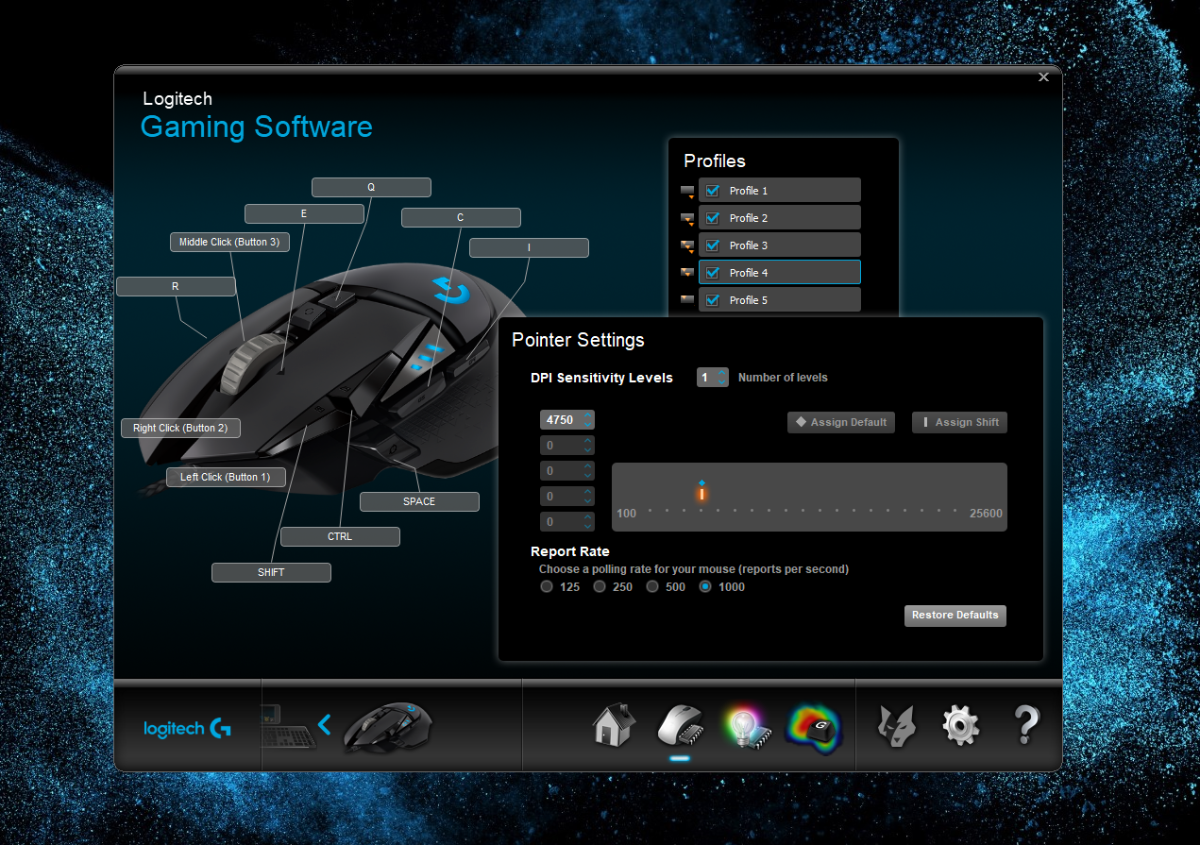The width and height of the screenshot is (1200, 845).
Task: Lower the 4750 DPI value with down arrow
Action: click(588, 425)
